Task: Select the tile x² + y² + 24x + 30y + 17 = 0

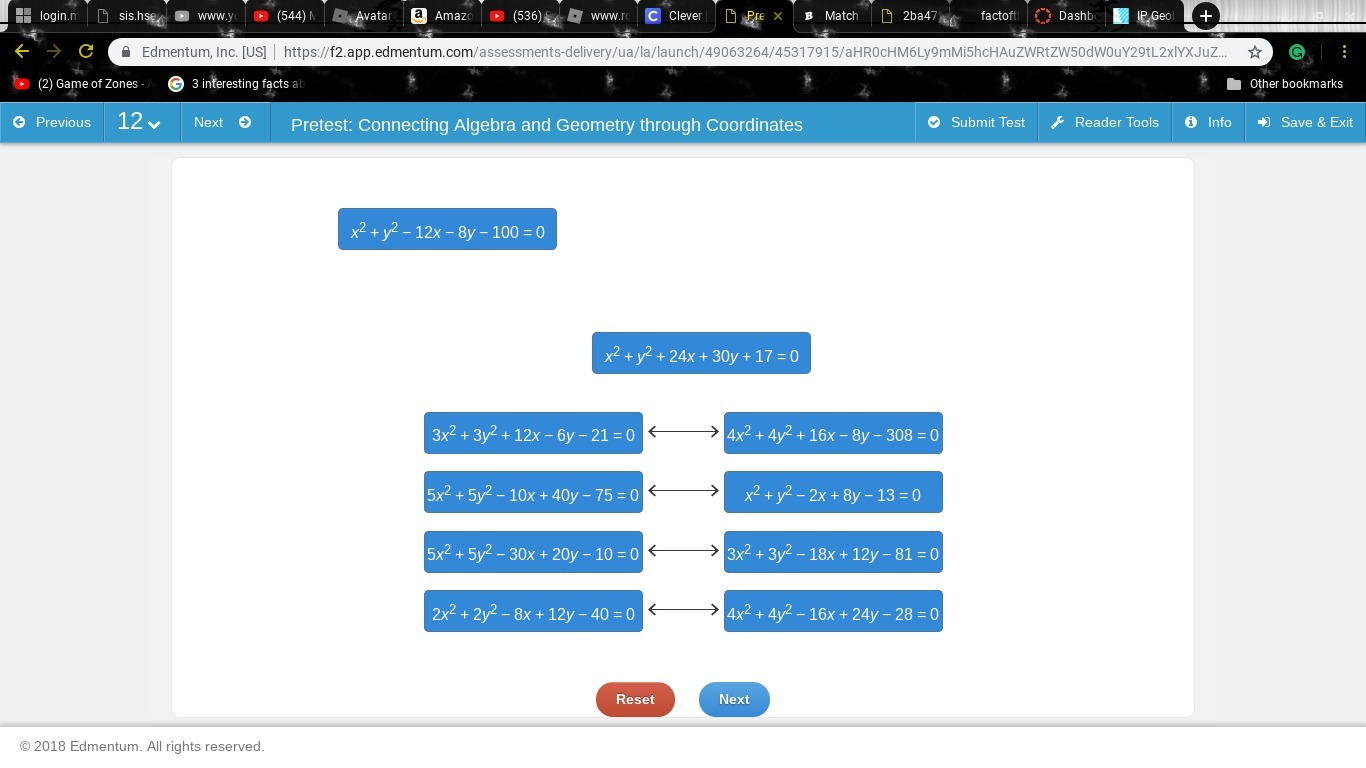Action: 701,354
